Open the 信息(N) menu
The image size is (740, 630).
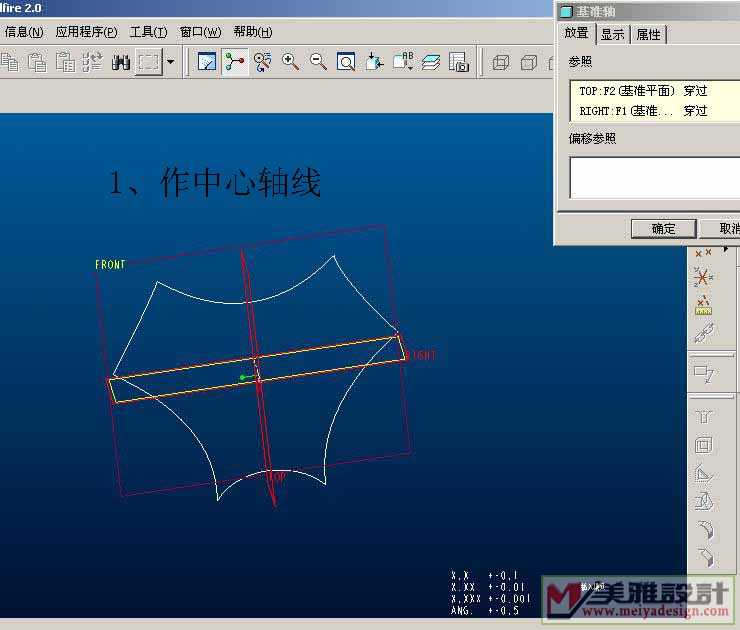(24, 32)
